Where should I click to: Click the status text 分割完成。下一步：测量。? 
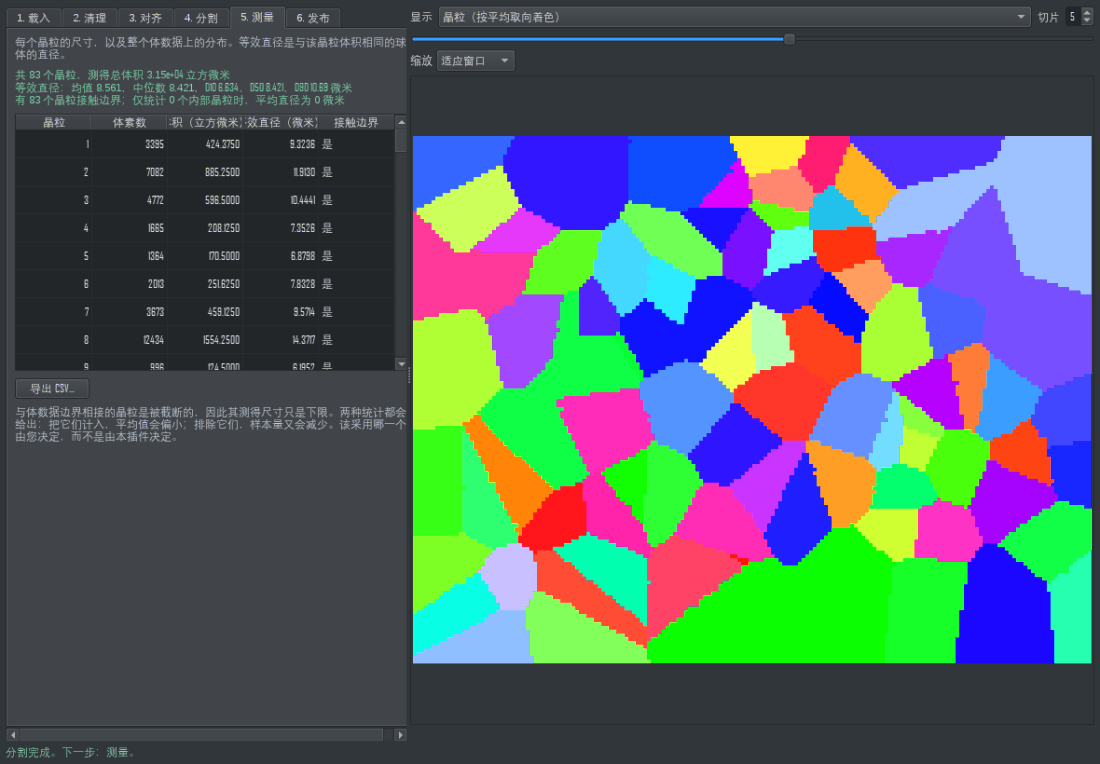click(x=71, y=752)
